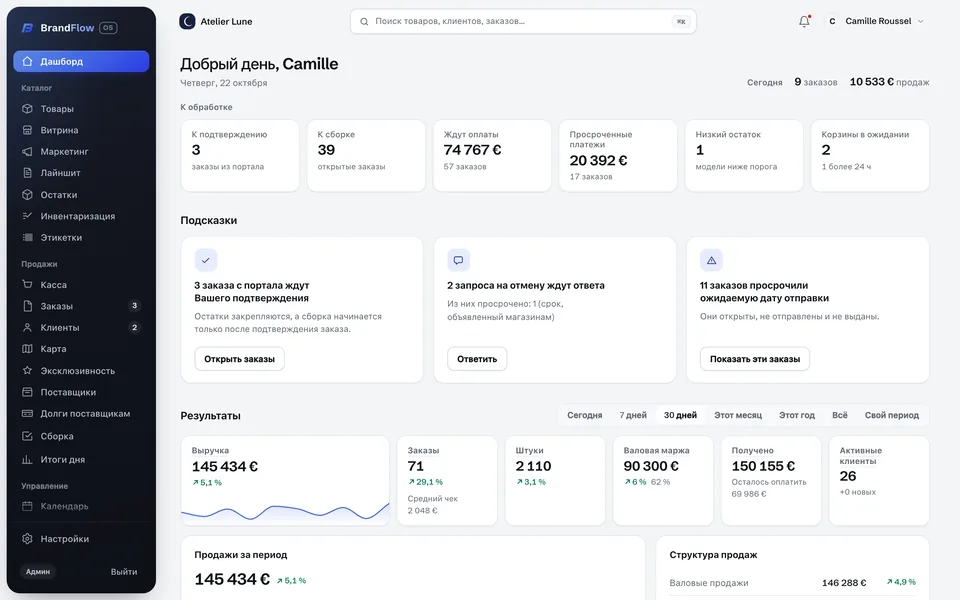Open the Низкий остаток card
This screenshot has width=960, height=600.
pos(744,156)
